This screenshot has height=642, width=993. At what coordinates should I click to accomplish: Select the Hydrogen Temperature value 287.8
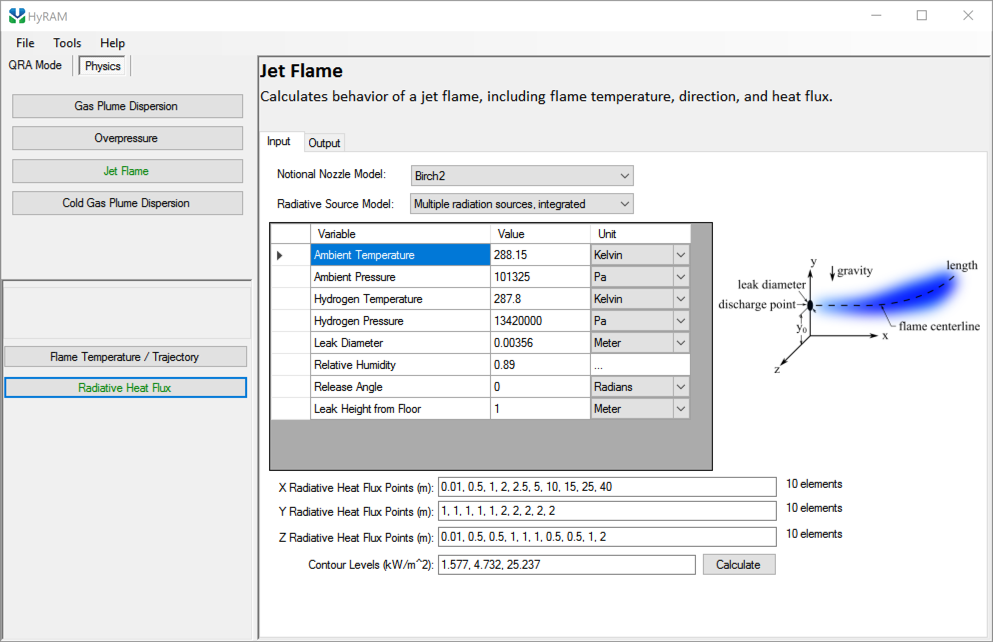tap(540, 299)
